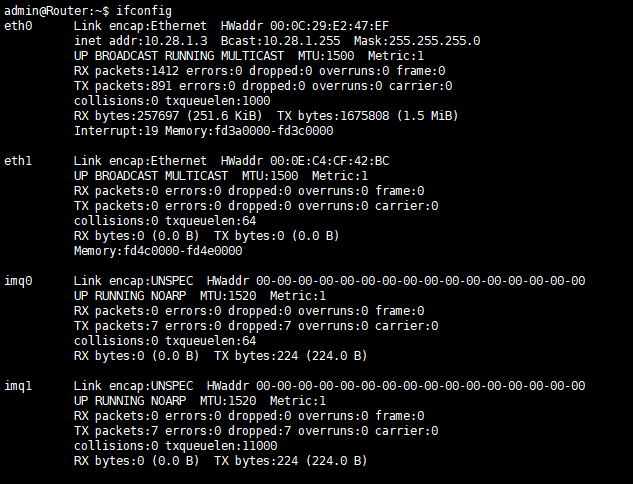Select the eth0 interface name

(x=18, y=26)
